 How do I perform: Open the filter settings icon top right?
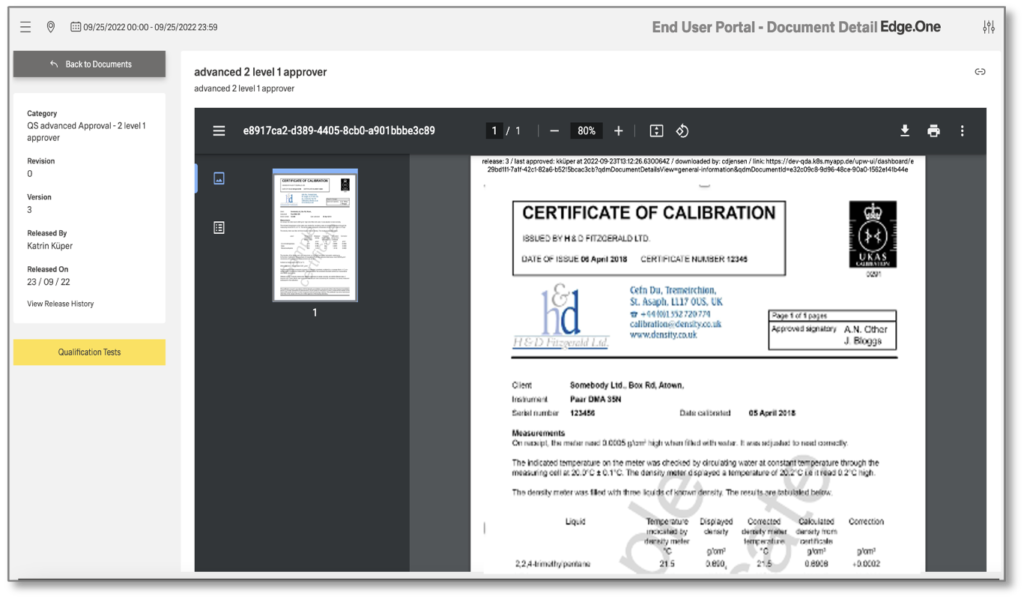pyautogui.click(x=988, y=27)
